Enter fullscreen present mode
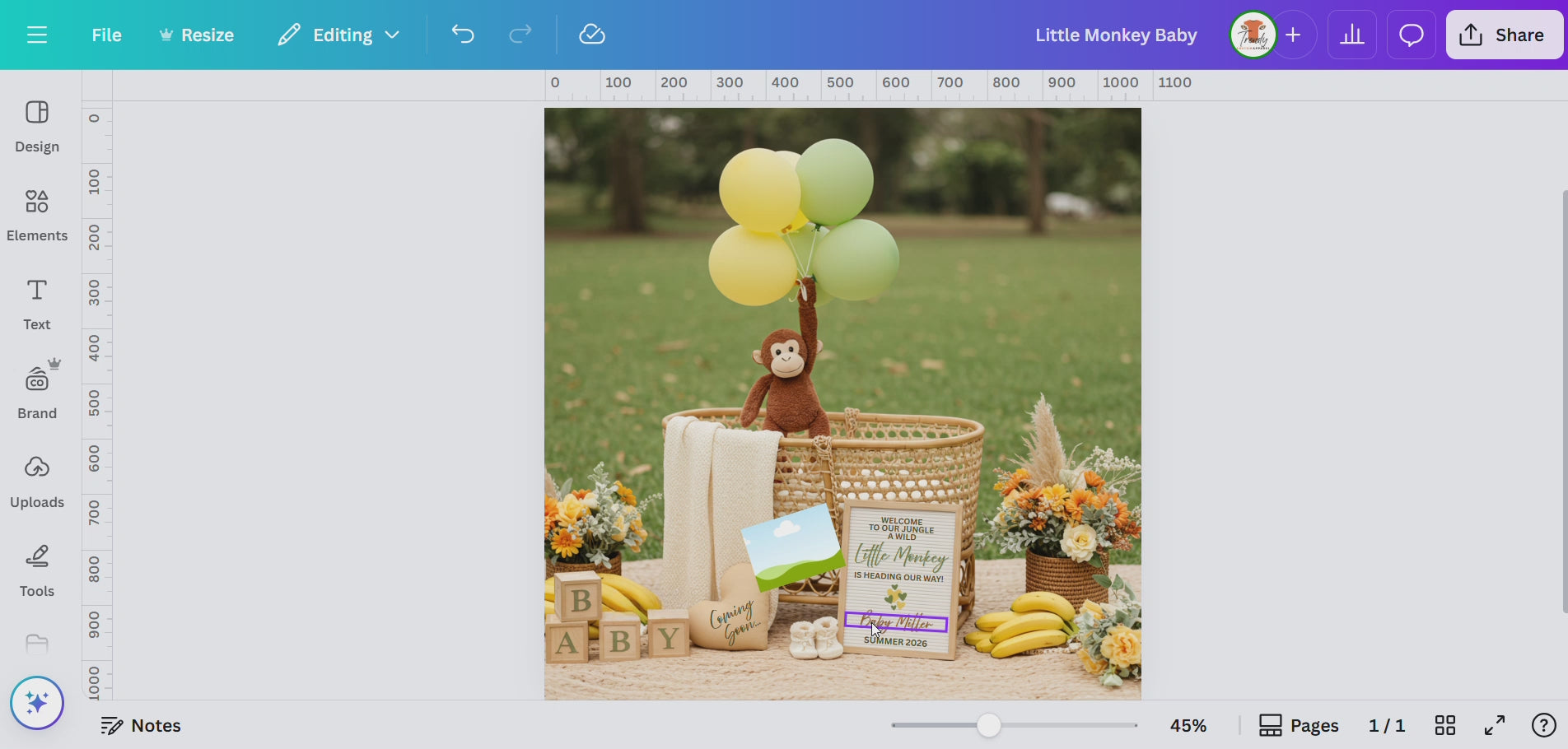The height and width of the screenshot is (749, 1568). point(1495,725)
